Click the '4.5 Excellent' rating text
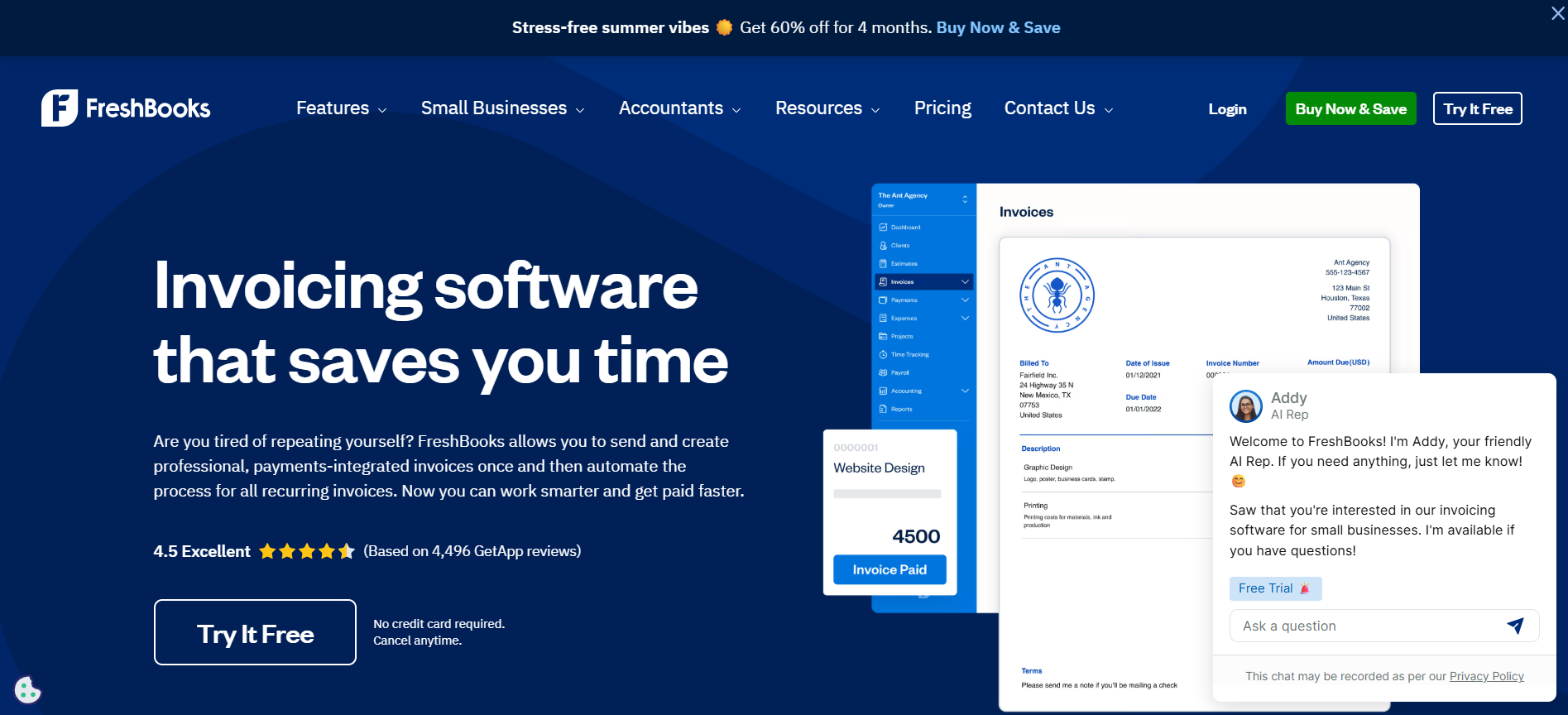This screenshot has width=1568, height=715. coord(202,551)
